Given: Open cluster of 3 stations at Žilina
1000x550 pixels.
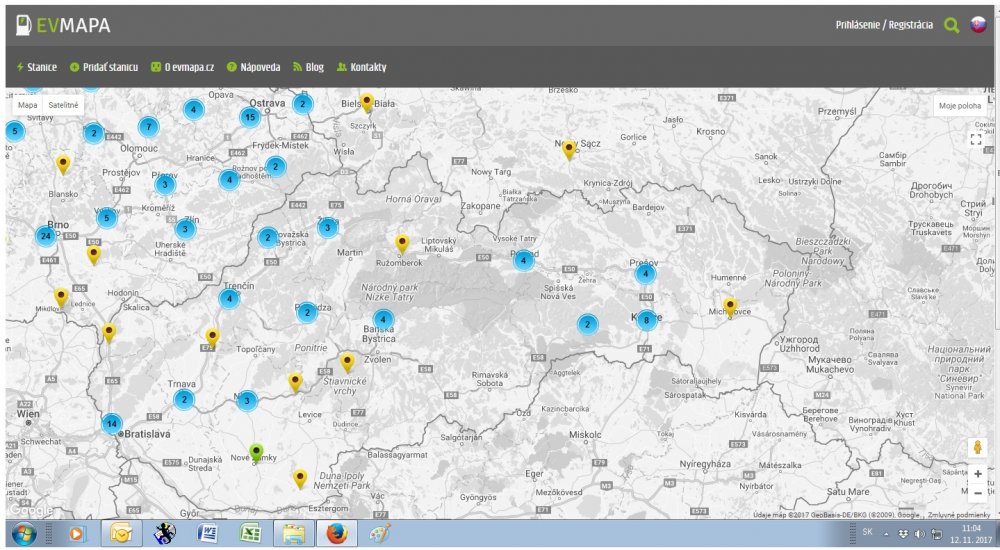Looking at the screenshot, I should pyautogui.click(x=328, y=227).
